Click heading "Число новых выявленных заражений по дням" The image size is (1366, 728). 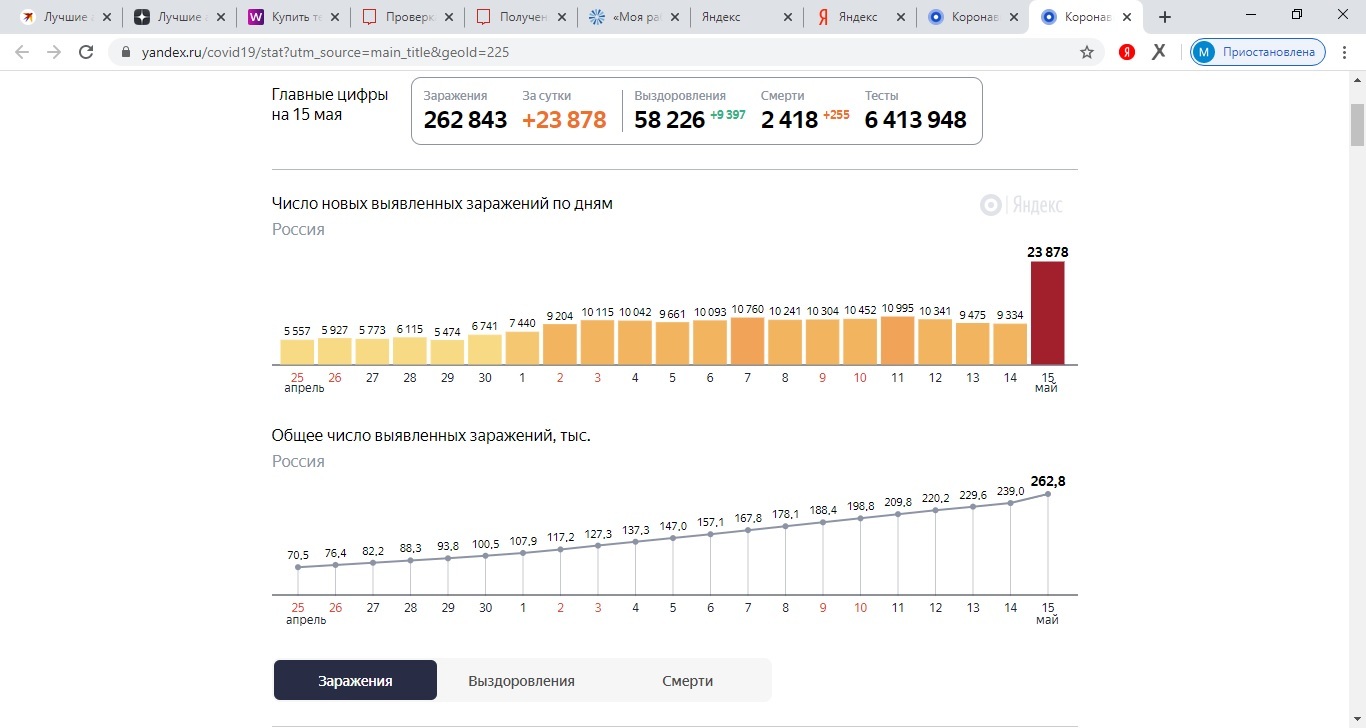[442, 204]
